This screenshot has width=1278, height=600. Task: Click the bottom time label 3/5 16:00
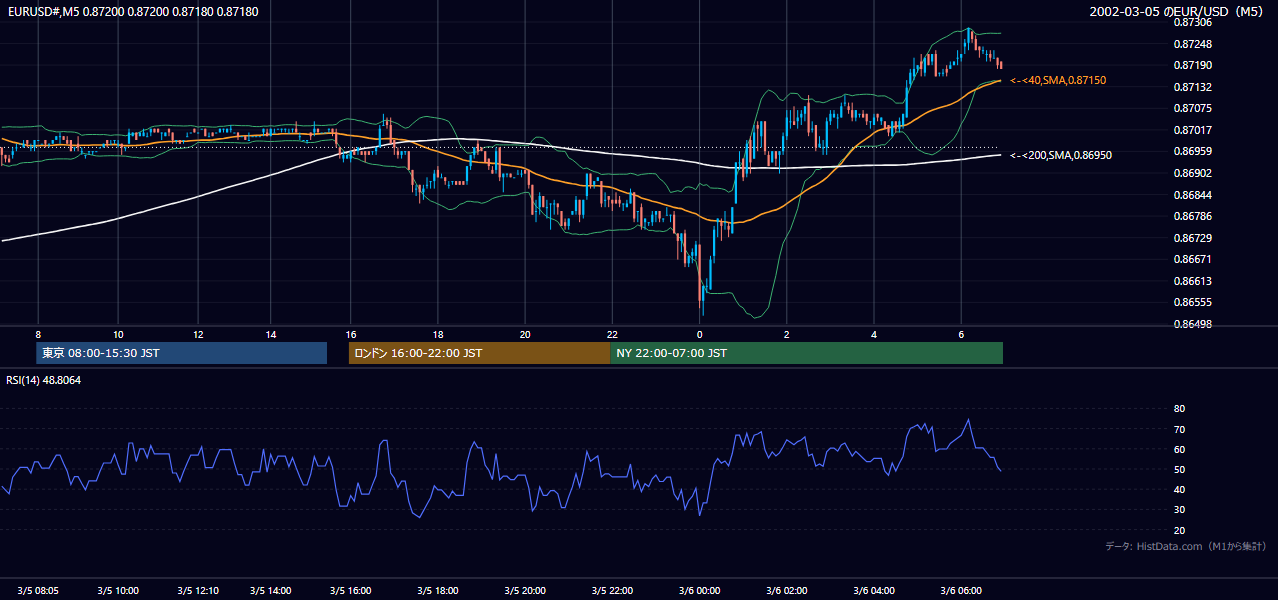tap(351, 591)
